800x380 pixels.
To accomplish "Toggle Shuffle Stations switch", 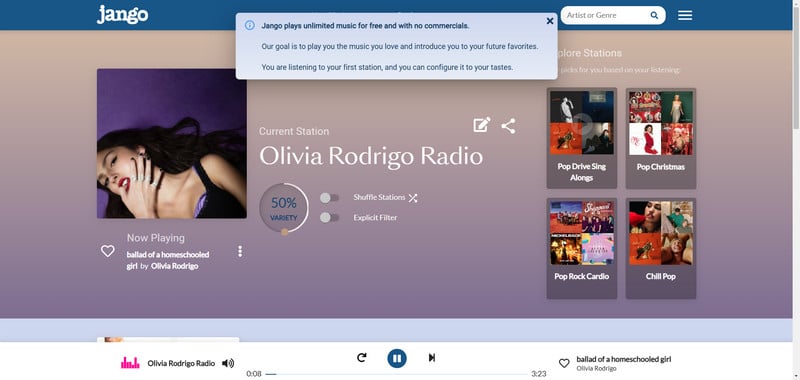I will coord(329,198).
